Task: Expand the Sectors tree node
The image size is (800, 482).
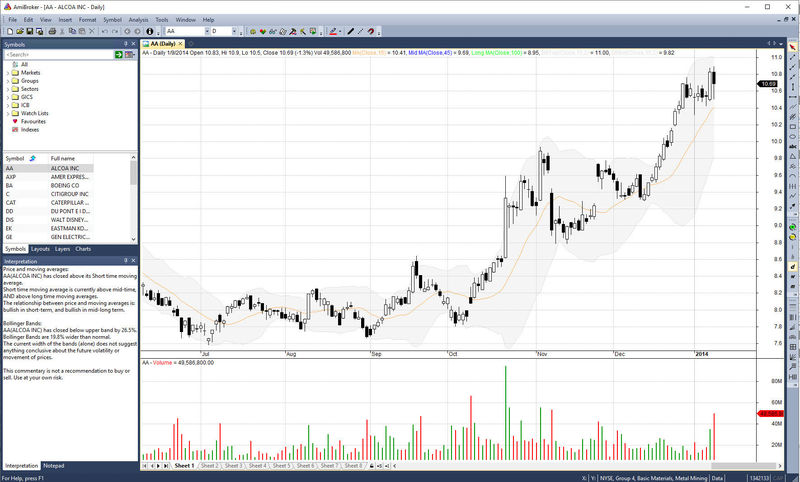Action: 7,89
